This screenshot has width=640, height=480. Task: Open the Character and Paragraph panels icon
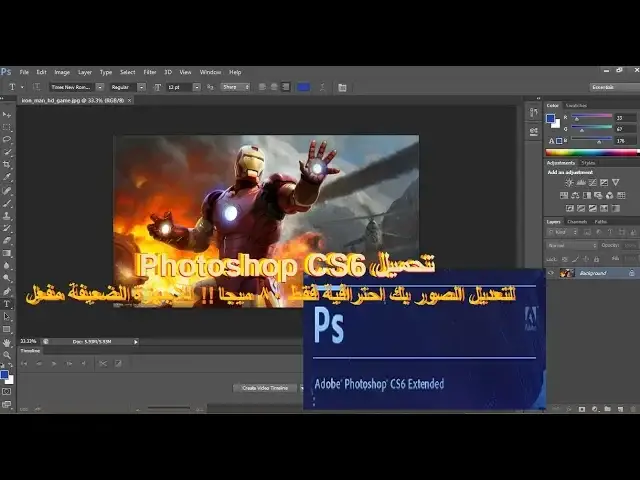342,87
